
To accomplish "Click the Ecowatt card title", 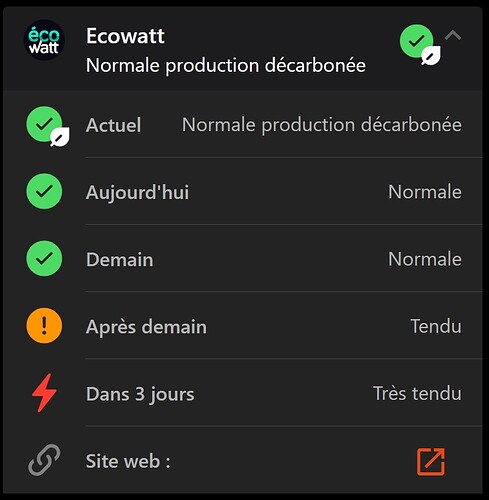I will point(125,36).
